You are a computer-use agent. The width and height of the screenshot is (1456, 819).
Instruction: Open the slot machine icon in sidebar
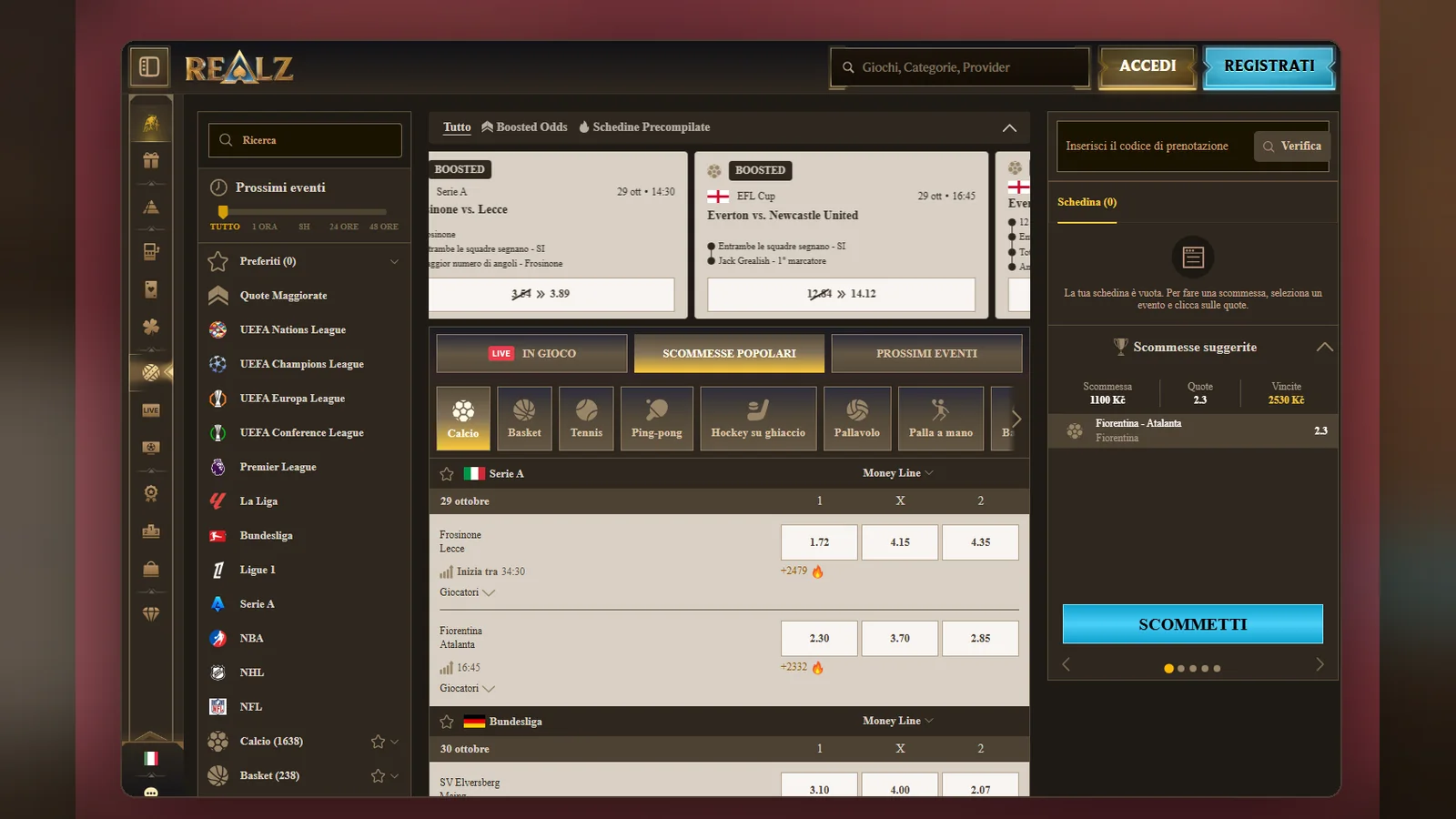tap(151, 251)
